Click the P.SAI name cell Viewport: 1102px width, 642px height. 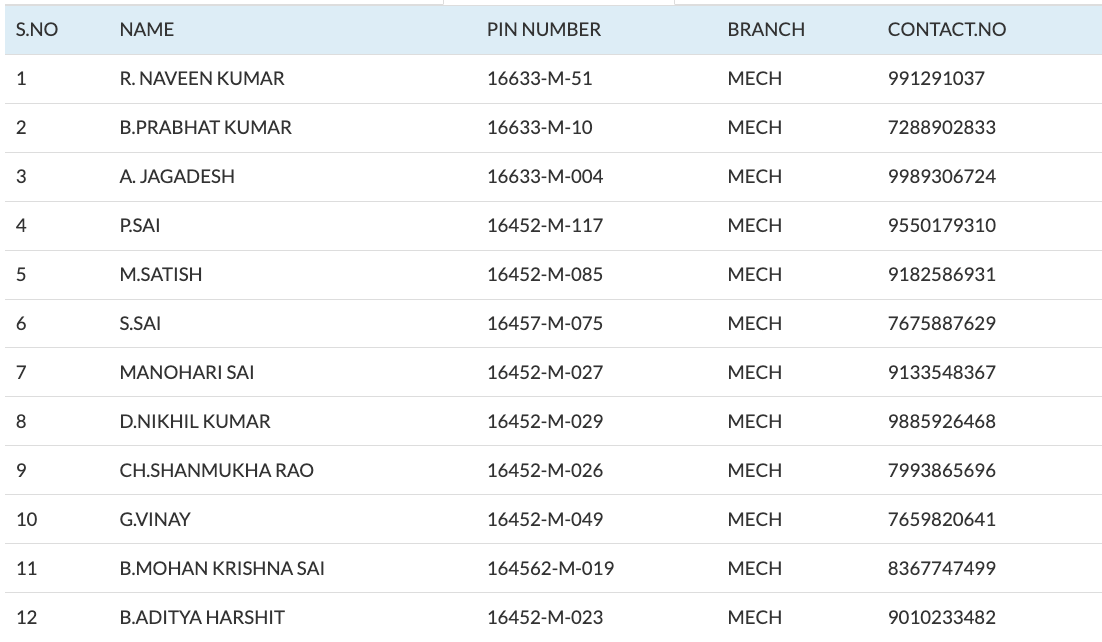[140, 225]
